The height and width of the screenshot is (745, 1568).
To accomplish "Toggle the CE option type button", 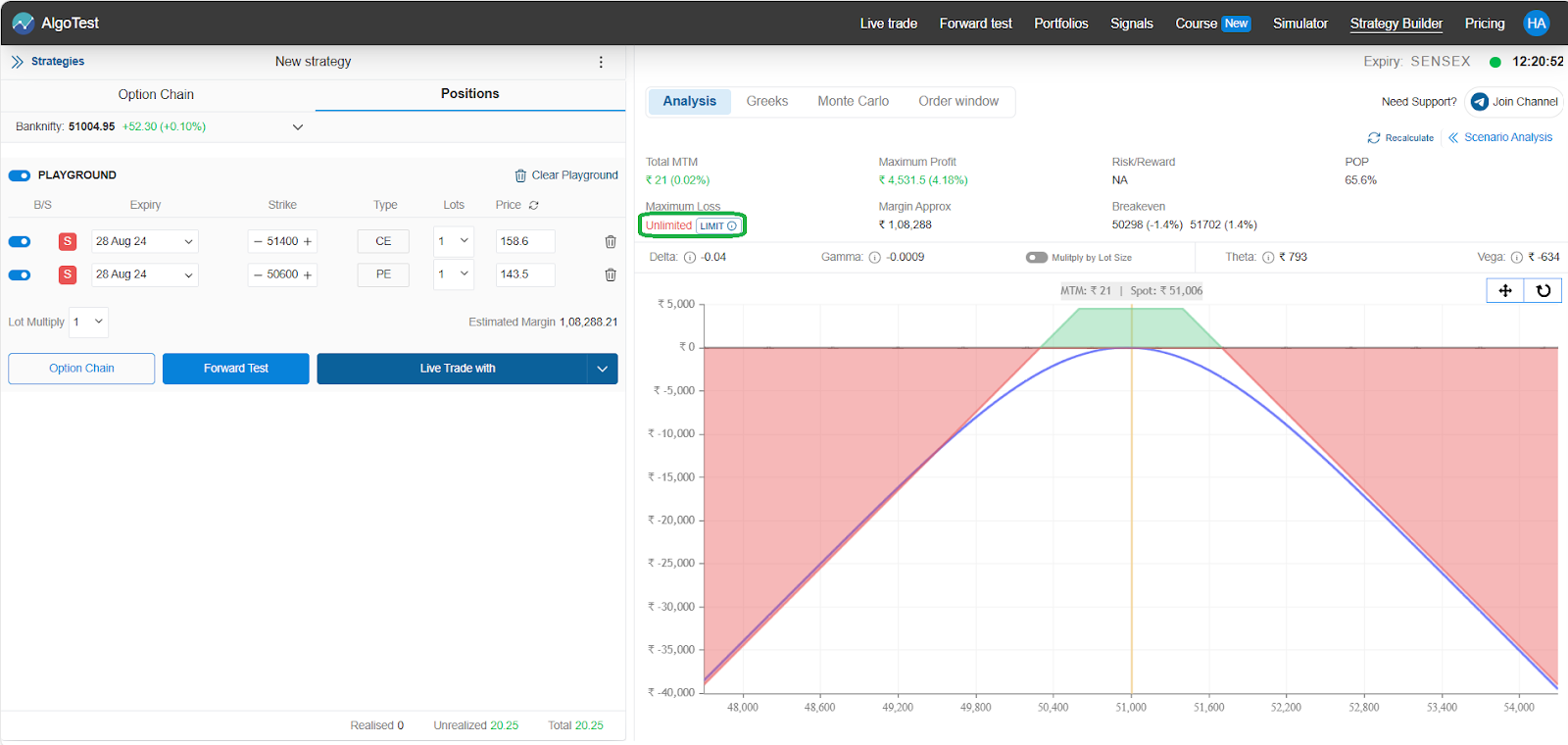I will (x=383, y=241).
